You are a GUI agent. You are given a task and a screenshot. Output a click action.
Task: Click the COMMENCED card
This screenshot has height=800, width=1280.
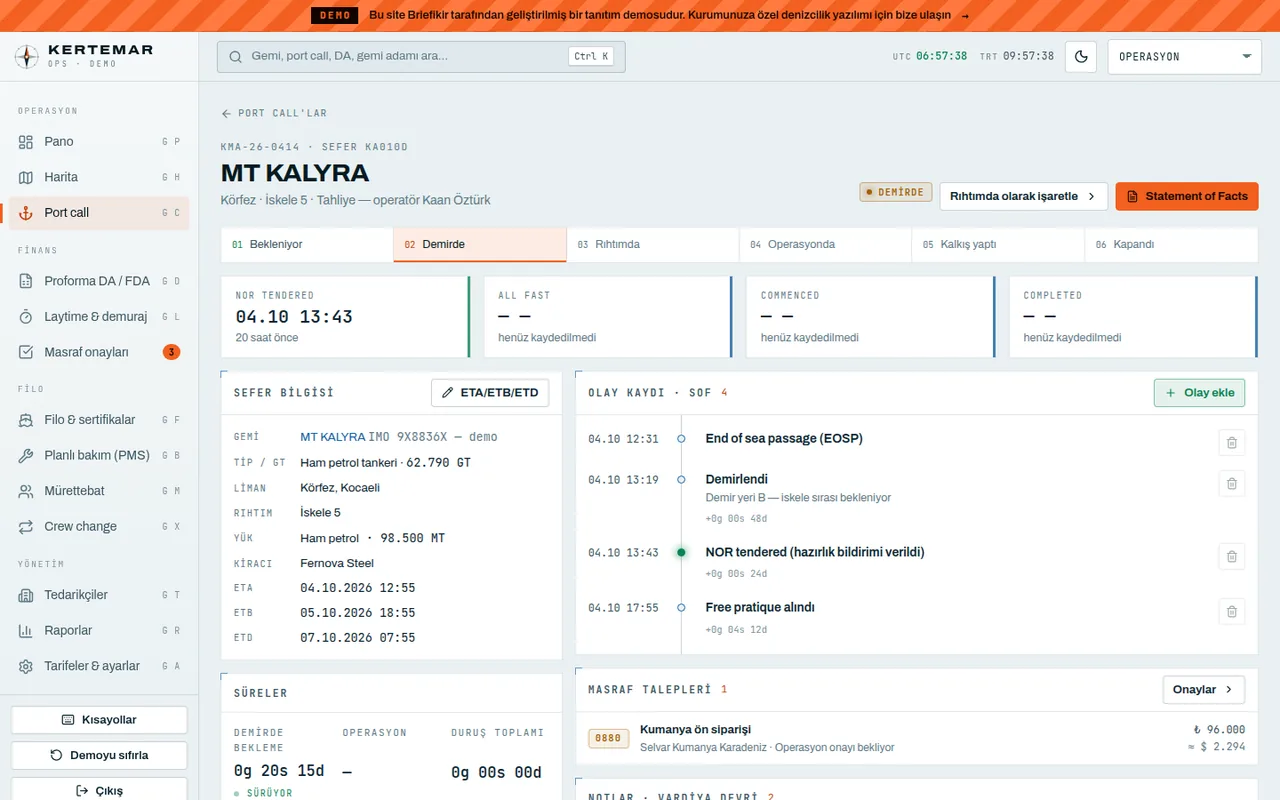(870, 317)
